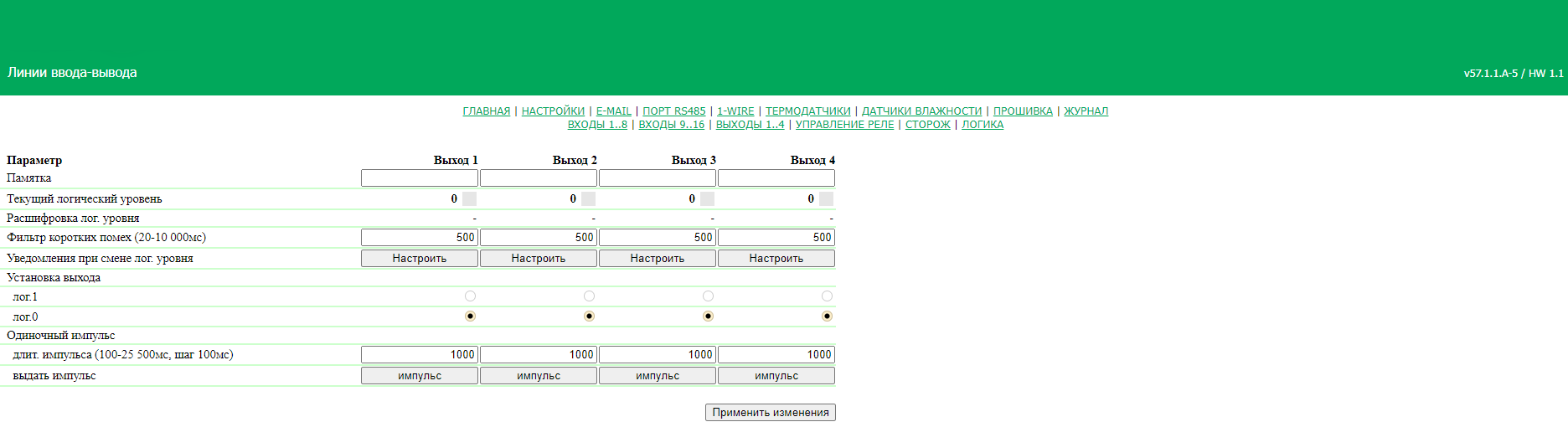Click the Памятка field for Выход 1
The width and height of the screenshot is (1568, 422).
click(x=420, y=178)
